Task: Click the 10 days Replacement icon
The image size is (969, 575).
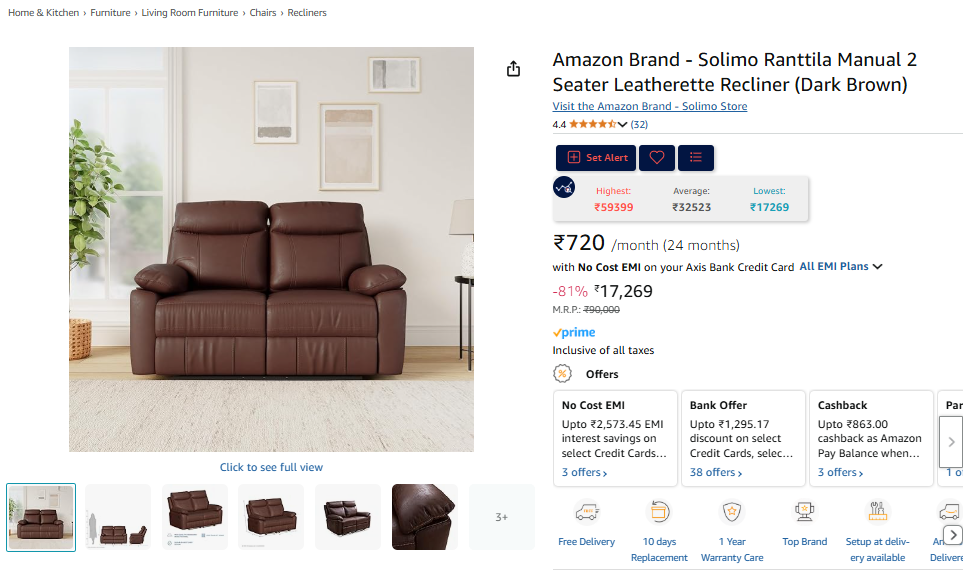Action: pyautogui.click(x=659, y=513)
